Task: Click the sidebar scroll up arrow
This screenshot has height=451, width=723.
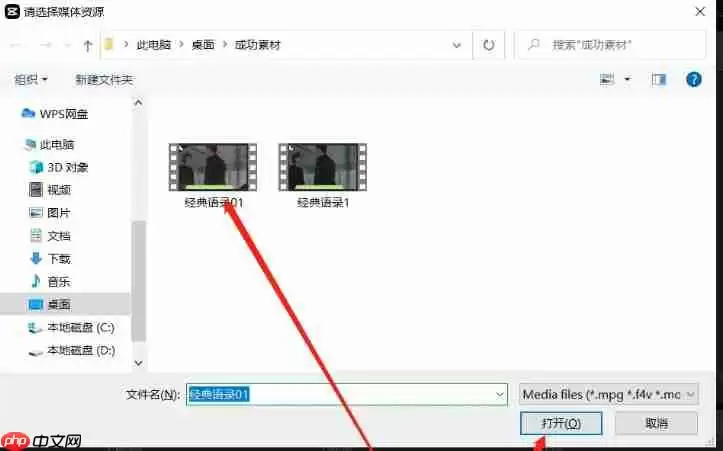Action: click(138, 102)
